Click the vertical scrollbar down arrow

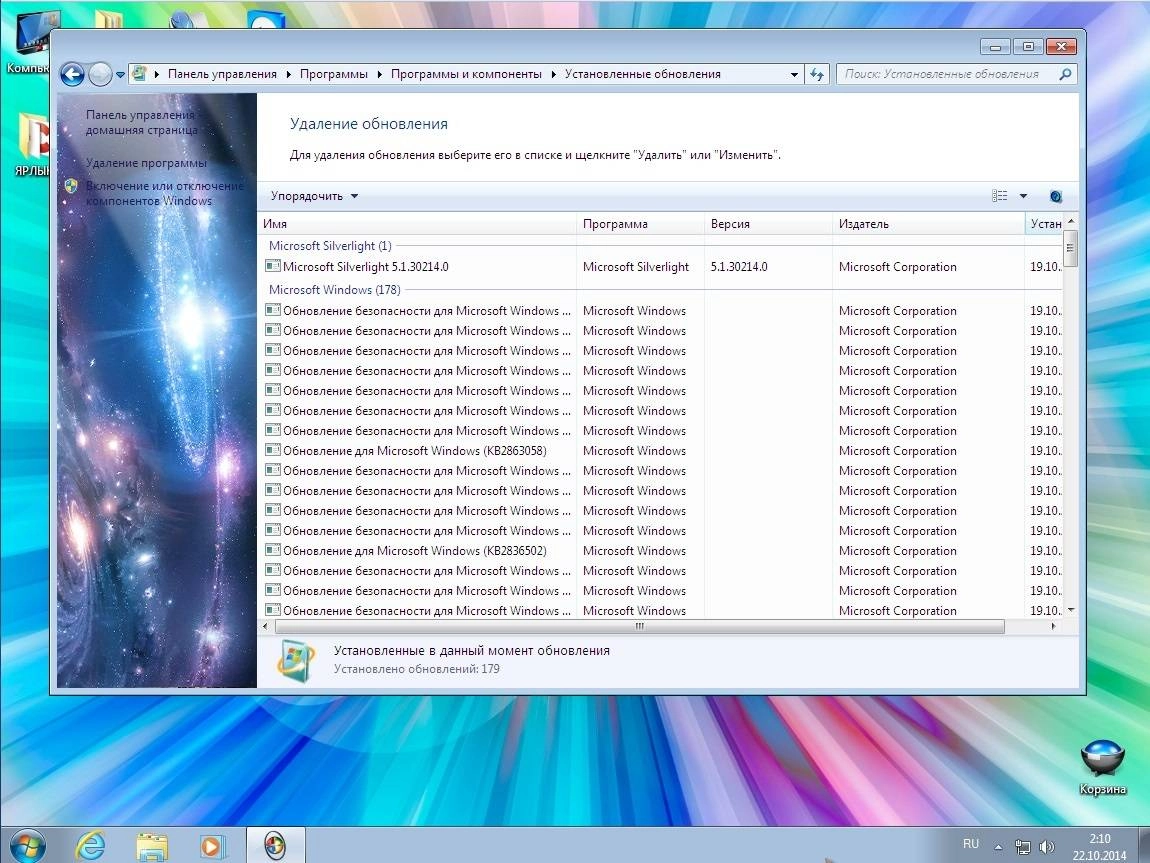(1071, 610)
